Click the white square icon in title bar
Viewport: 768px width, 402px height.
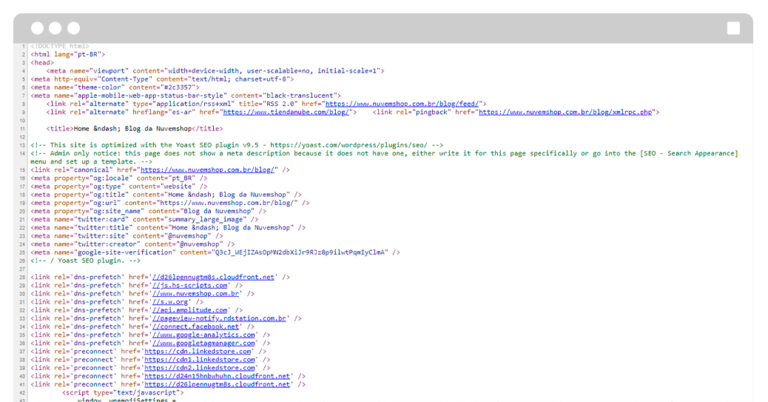pos(733,28)
